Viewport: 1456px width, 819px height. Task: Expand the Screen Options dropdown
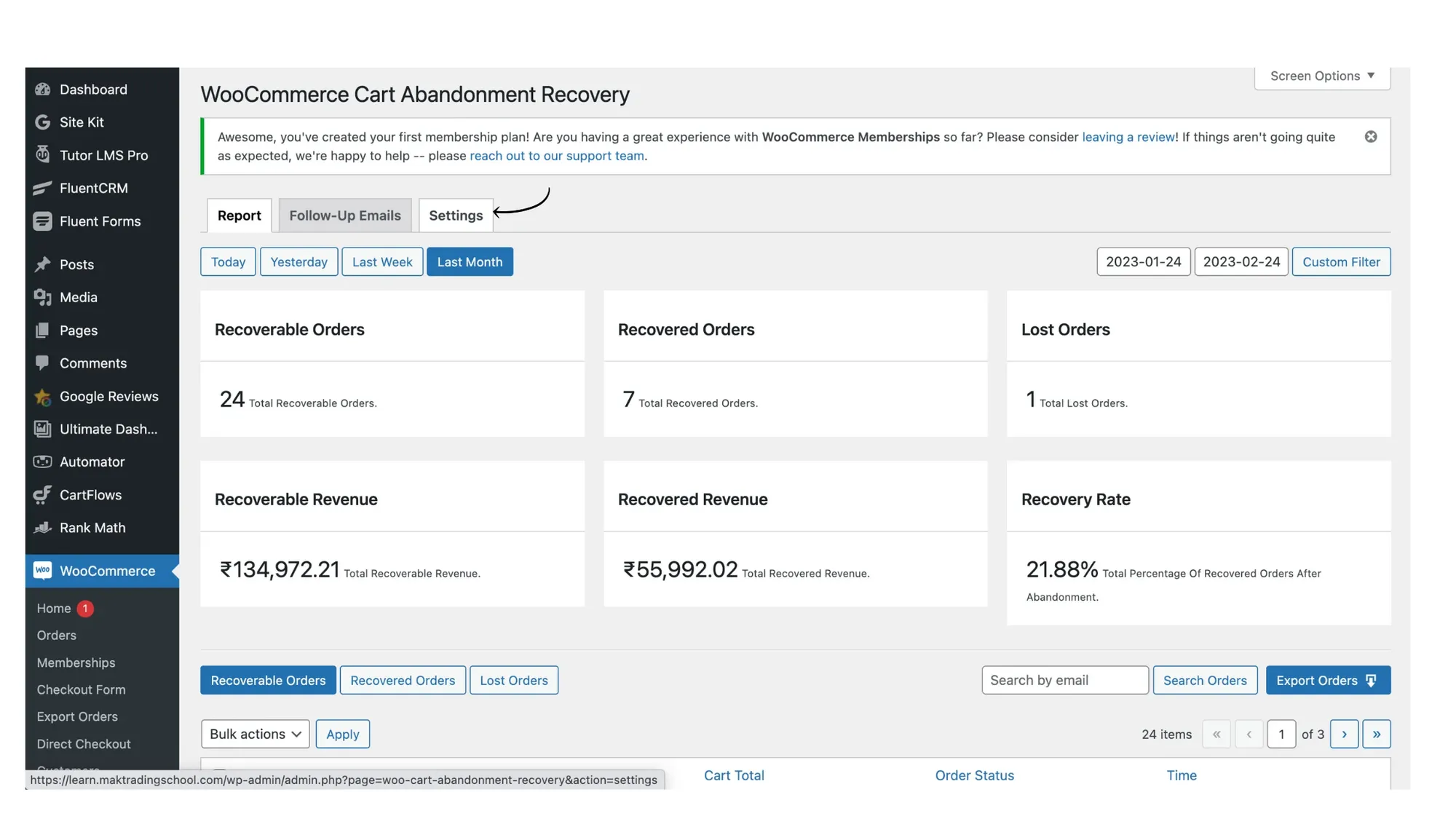pos(1321,76)
